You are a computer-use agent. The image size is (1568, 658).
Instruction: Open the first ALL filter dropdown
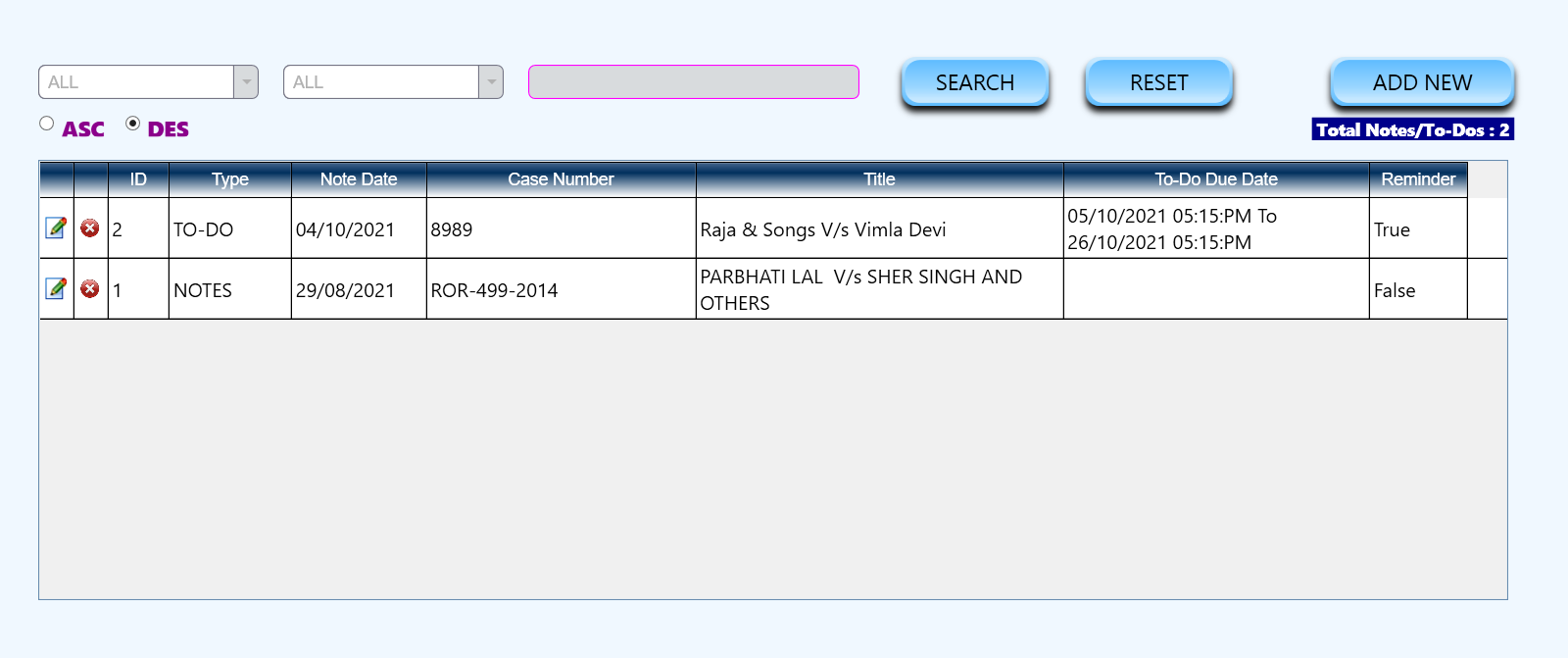[246, 82]
